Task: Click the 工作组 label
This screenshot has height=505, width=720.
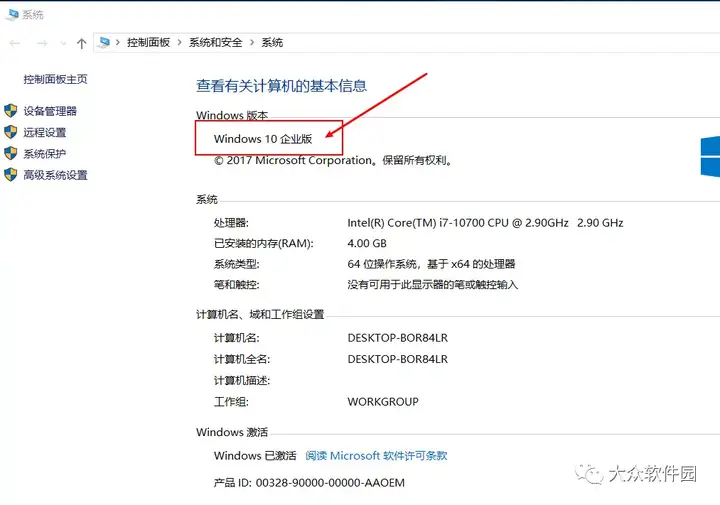Action: [x=231, y=402]
